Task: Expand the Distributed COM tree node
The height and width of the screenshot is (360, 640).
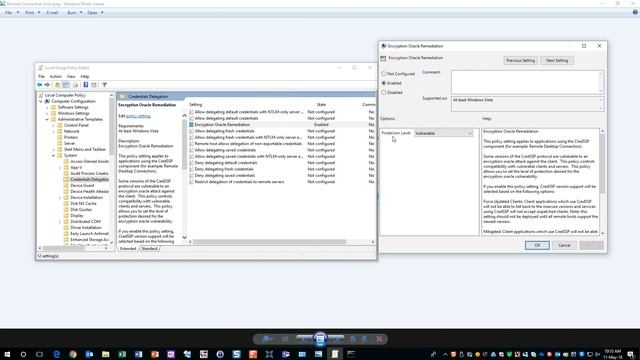Action: 60,222
